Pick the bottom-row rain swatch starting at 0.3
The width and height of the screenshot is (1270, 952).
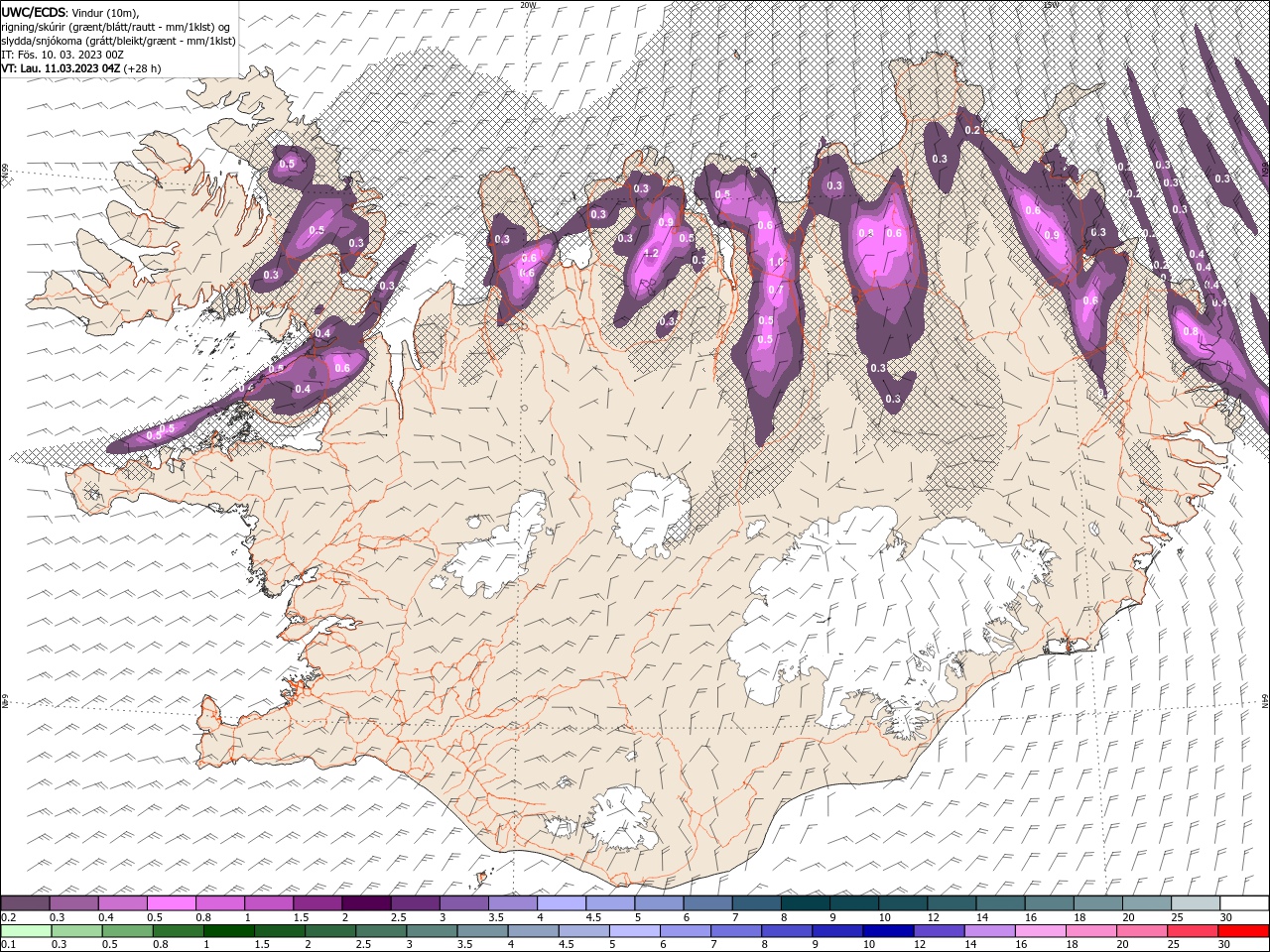76,931
